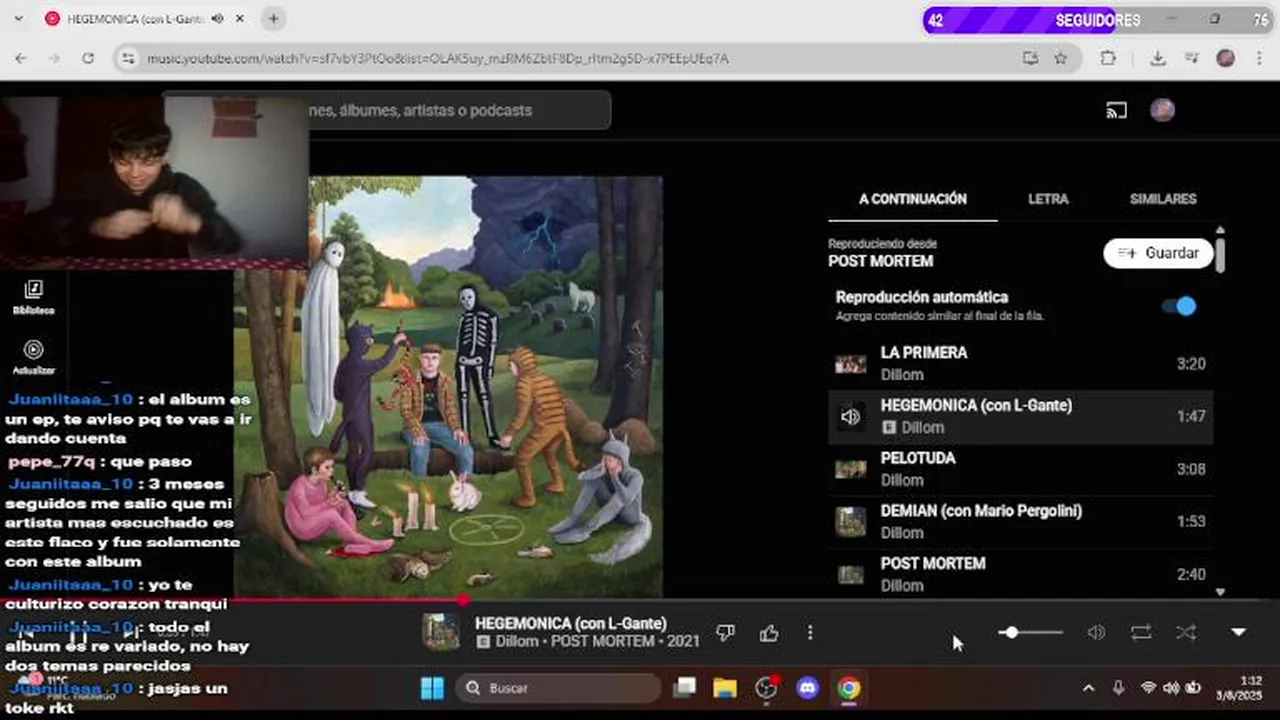Open the Windows Start menu
Screen dimensions: 1280x720
click(x=432, y=688)
